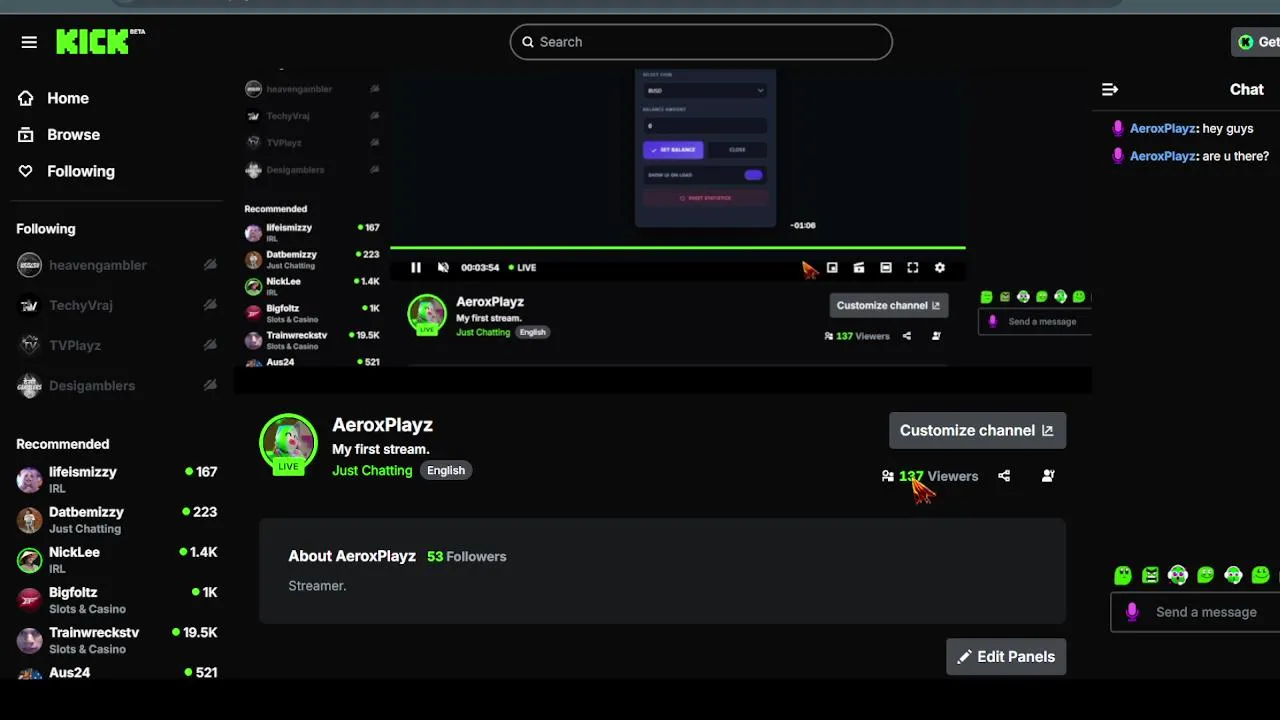This screenshot has height=720, width=1280.
Task: Click Reset Statistics inside the stream video
Action: 705,198
